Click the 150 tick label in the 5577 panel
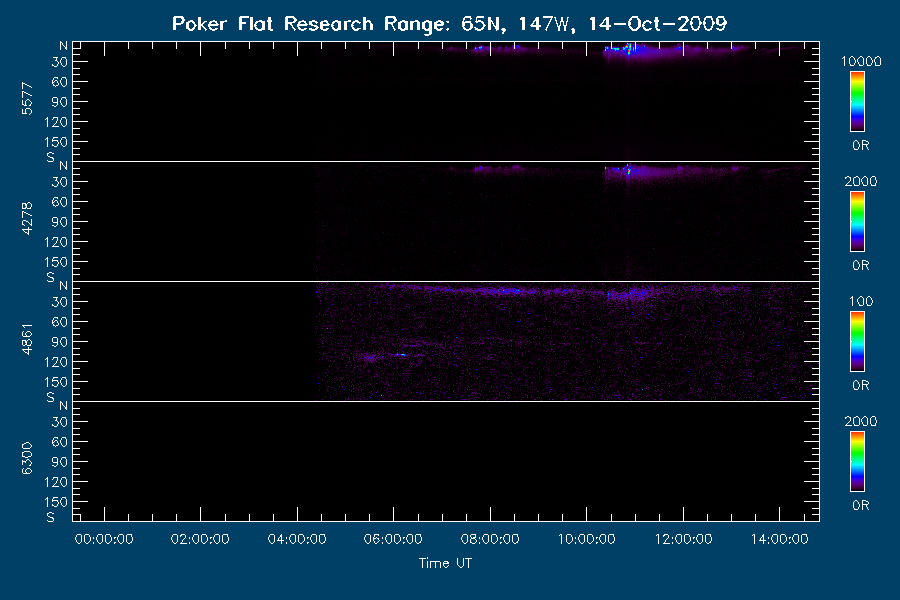This screenshot has width=900, height=600. click(56, 142)
